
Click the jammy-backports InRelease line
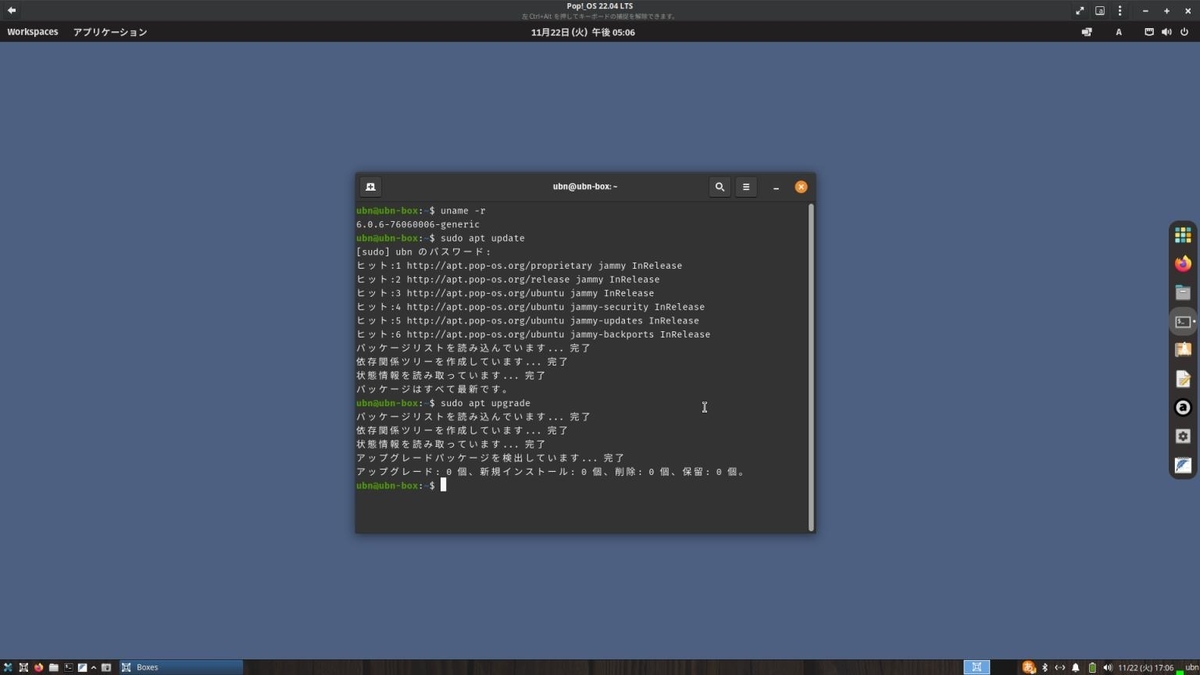(x=533, y=334)
